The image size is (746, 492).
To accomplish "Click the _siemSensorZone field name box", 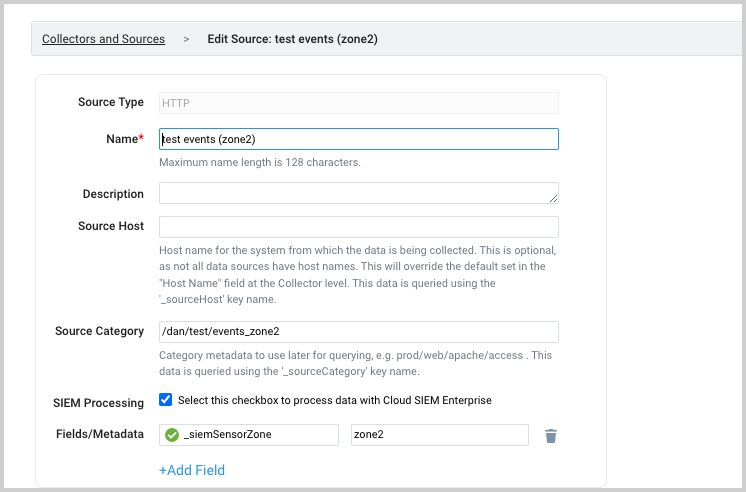I will (258, 435).
